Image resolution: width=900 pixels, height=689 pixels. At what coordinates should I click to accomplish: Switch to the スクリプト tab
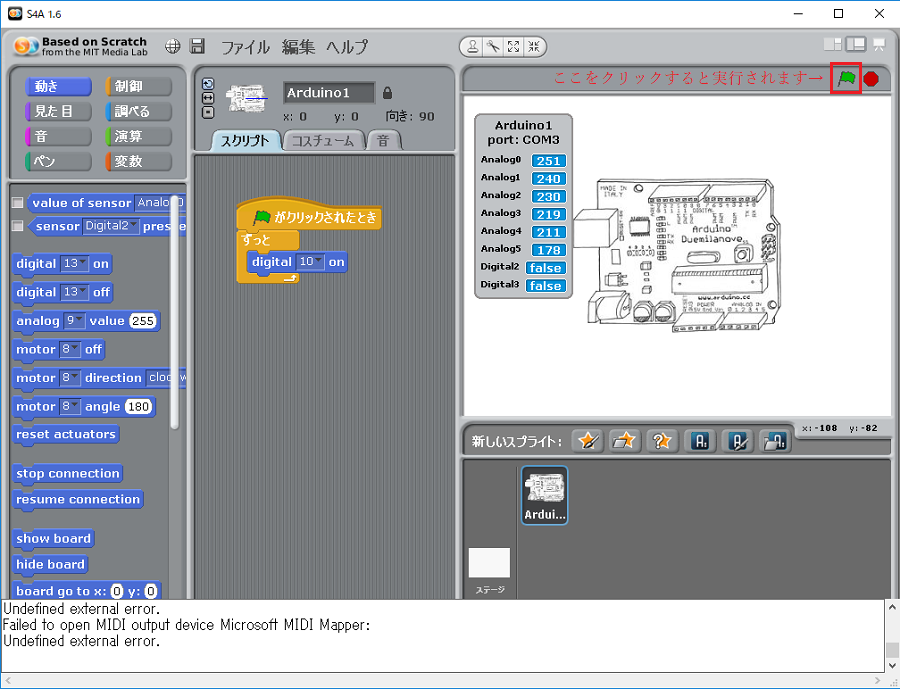(246, 141)
